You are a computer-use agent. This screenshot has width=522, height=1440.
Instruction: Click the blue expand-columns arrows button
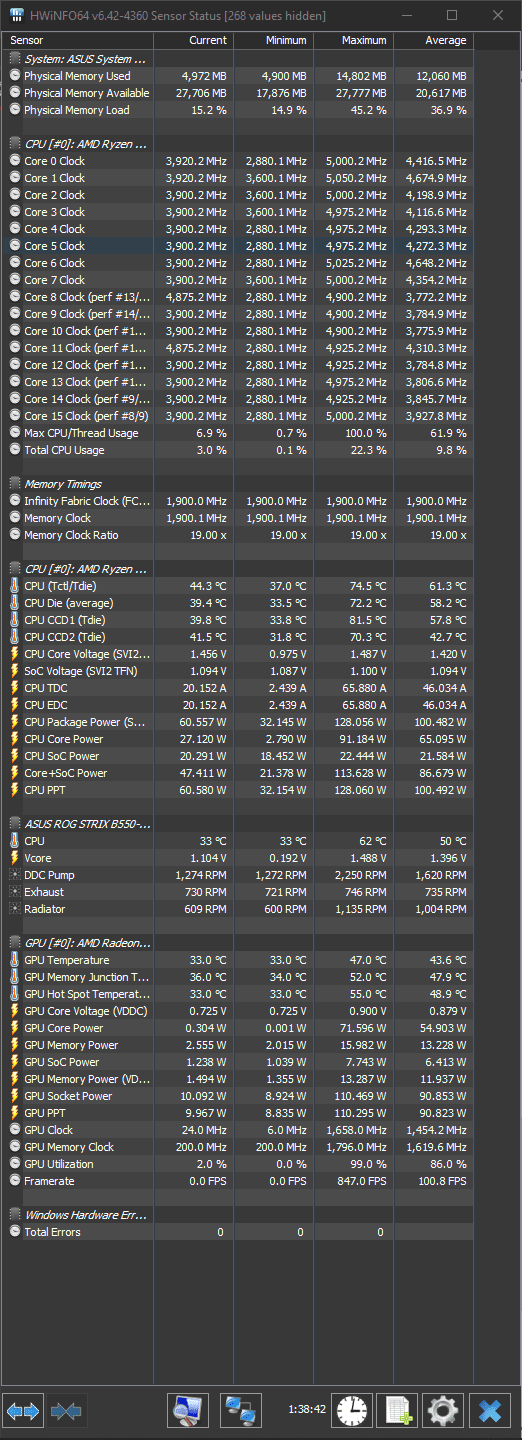click(23, 1411)
